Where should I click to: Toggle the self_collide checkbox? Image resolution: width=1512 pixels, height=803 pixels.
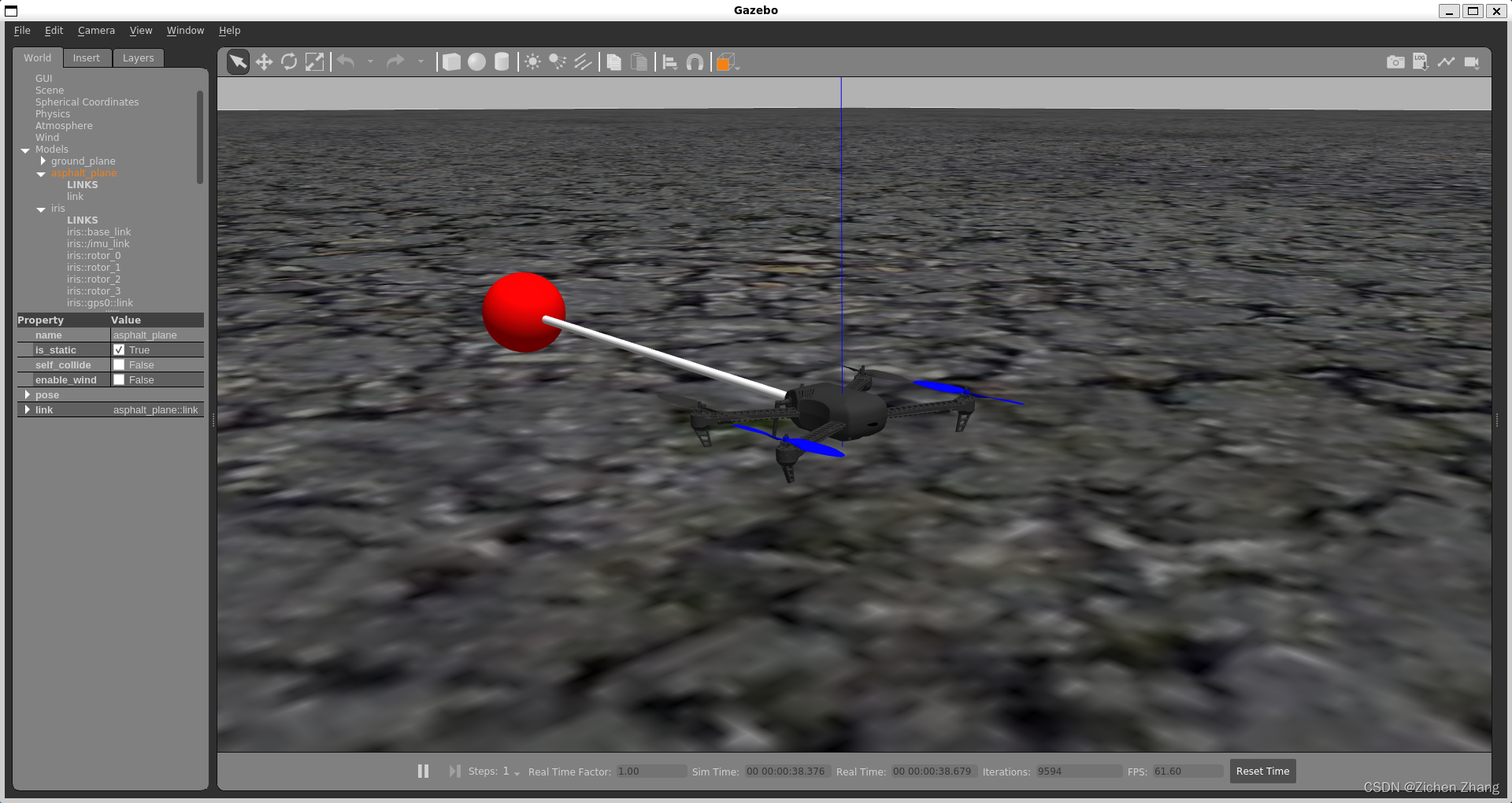(119, 364)
